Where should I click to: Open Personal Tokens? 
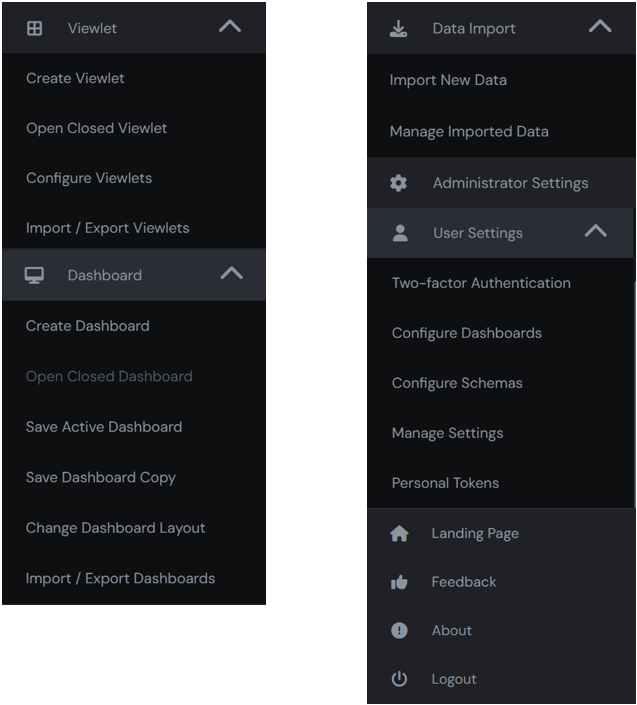coord(445,483)
